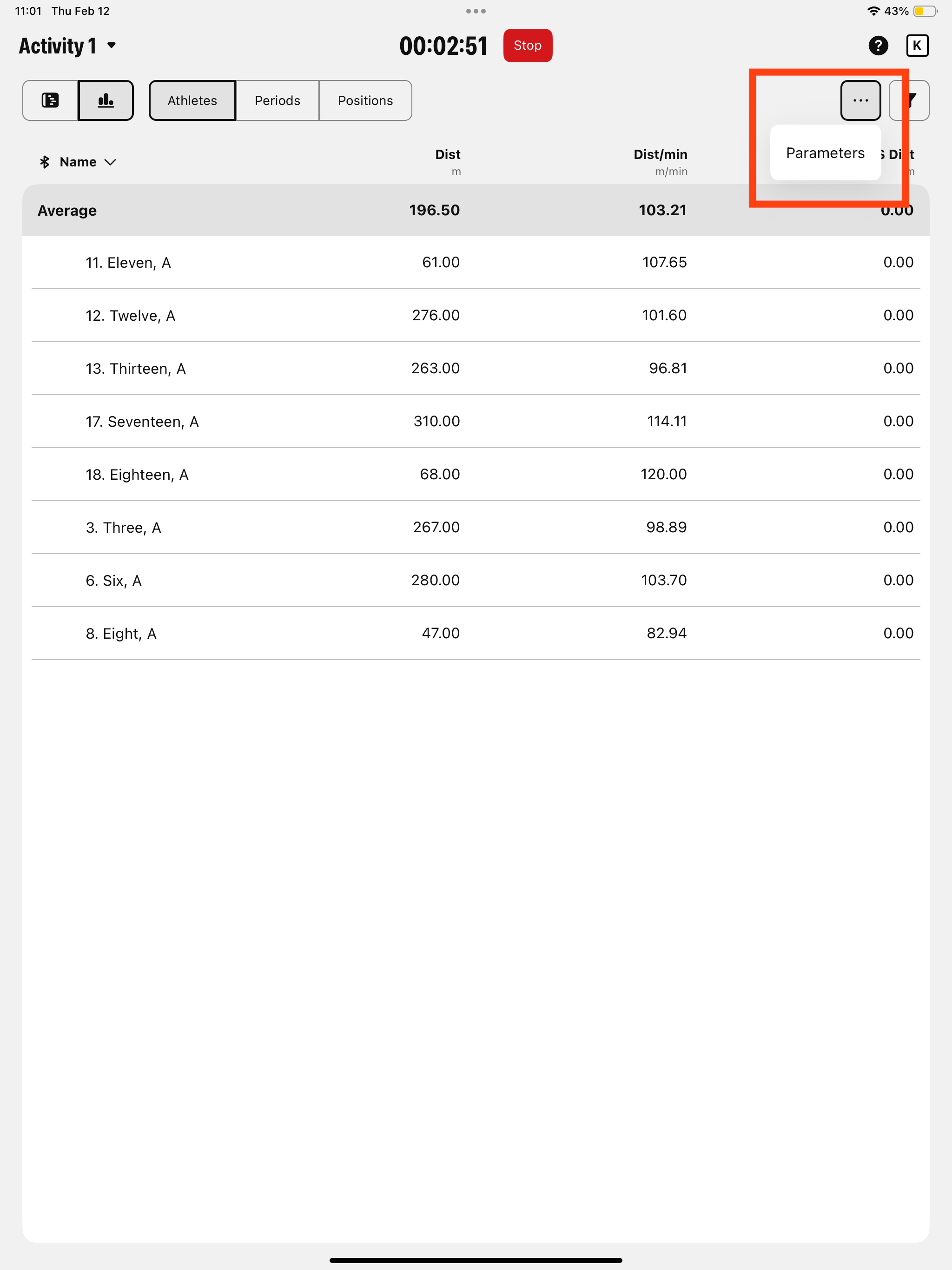The height and width of the screenshot is (1270, 952).
Task: Click the ellipsis options icon
Action: [861, 100]
